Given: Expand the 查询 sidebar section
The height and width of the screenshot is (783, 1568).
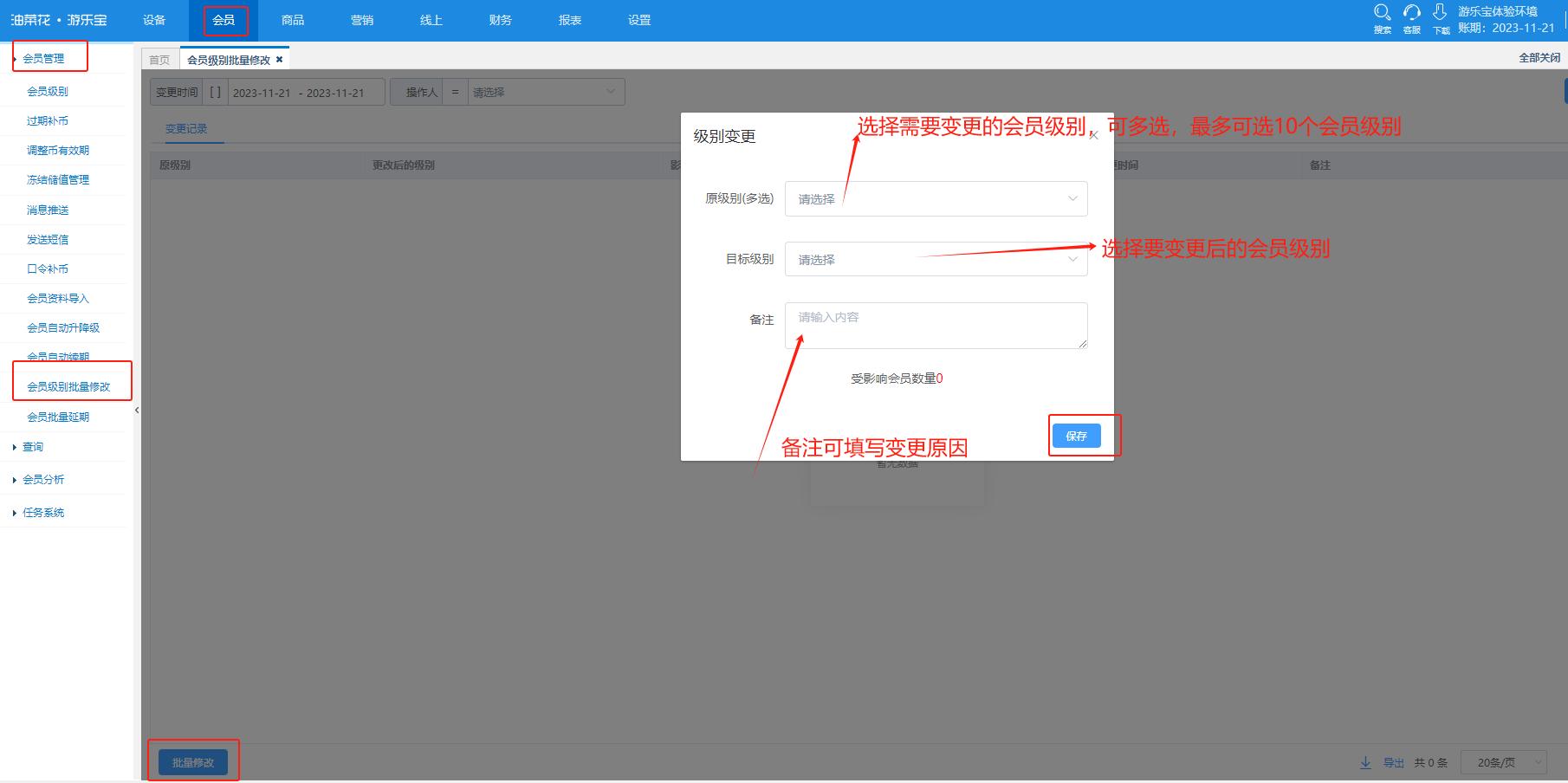Looking at the screenshot, I should coord(33,447).
